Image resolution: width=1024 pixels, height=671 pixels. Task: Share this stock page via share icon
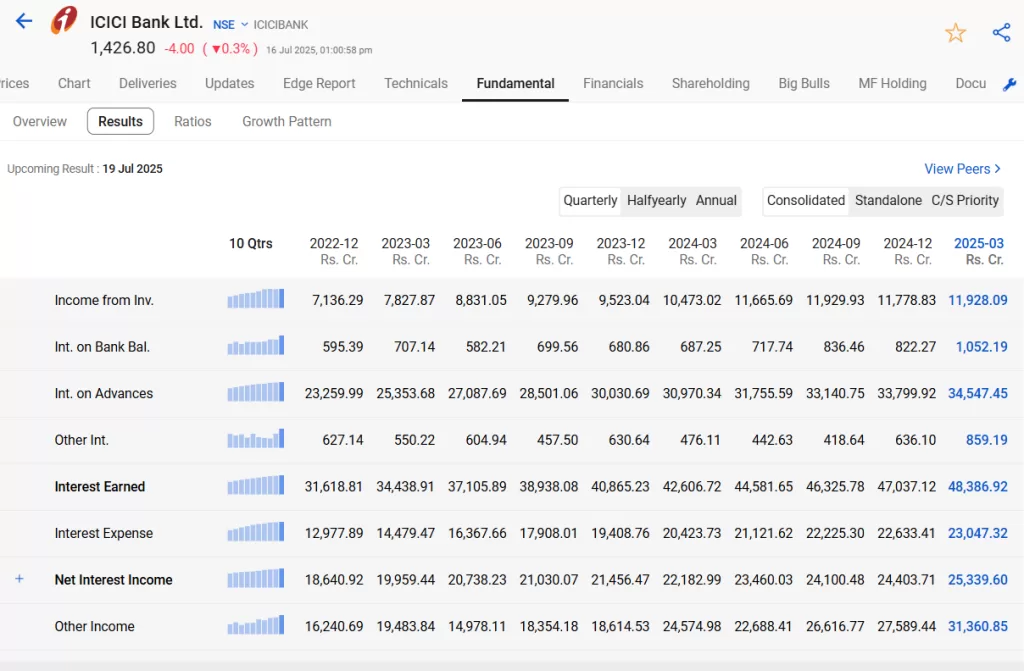point(1001,33)
